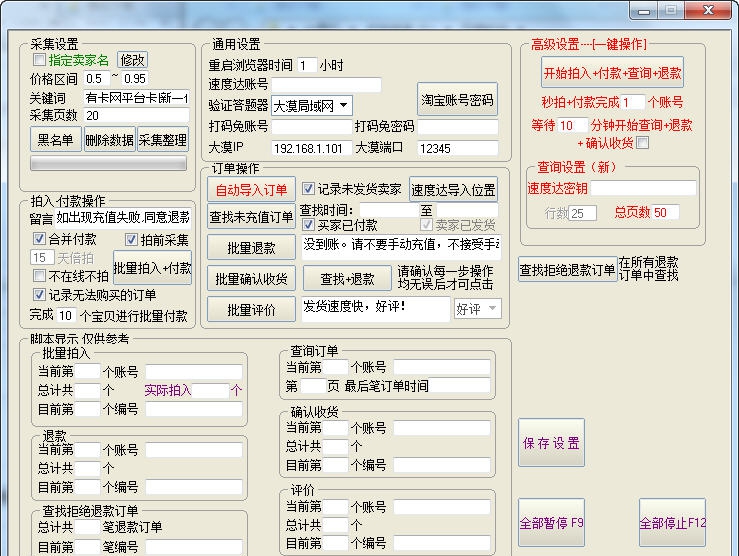The width and height of the screenshot is (739, 556).
Task: Click the 打码兔账号 input field
Action: [x=311, y=127]
